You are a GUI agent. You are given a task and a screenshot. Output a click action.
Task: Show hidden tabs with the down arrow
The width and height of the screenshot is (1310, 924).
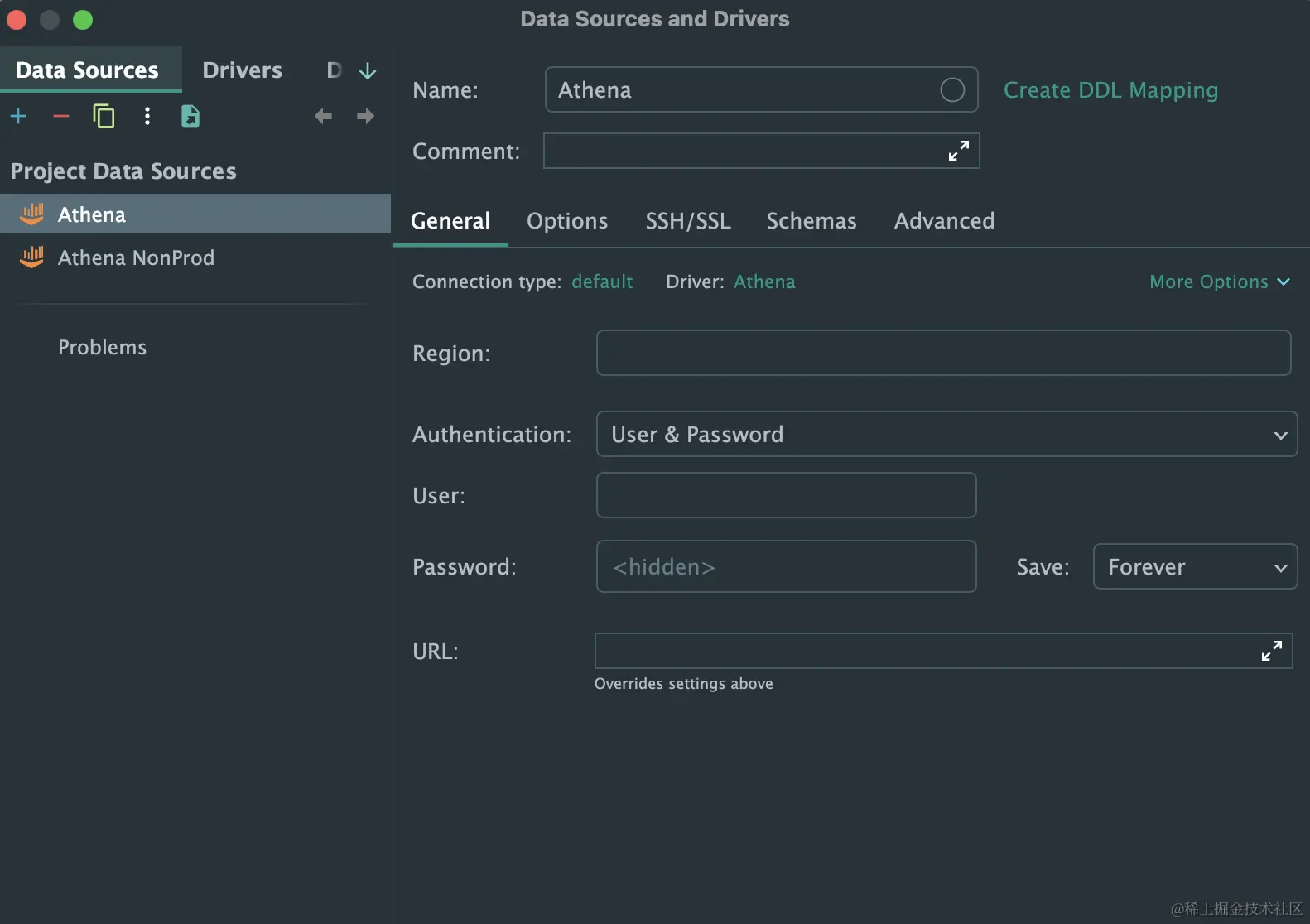[x=368, y=72]
